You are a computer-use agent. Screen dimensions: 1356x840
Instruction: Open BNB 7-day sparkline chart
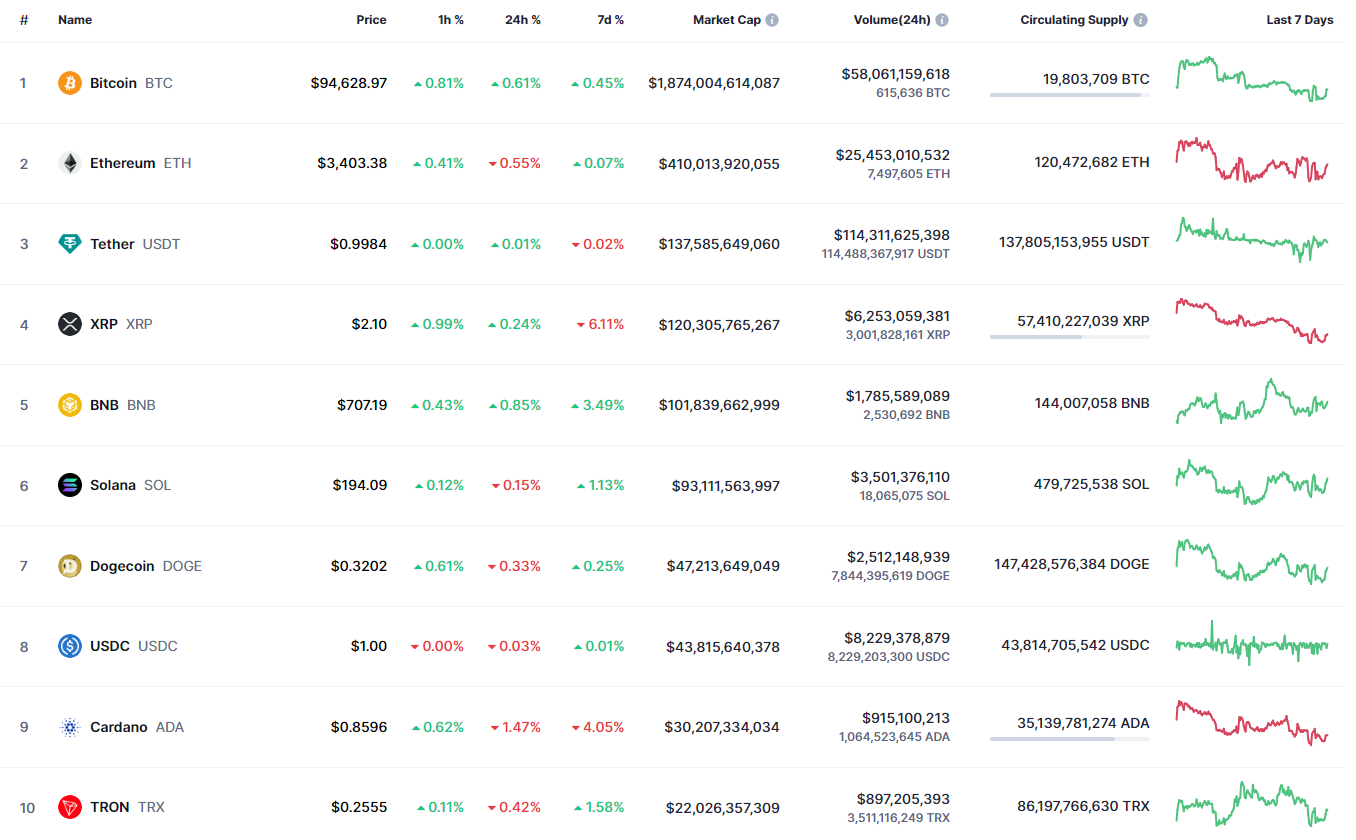pos(1252,401)
